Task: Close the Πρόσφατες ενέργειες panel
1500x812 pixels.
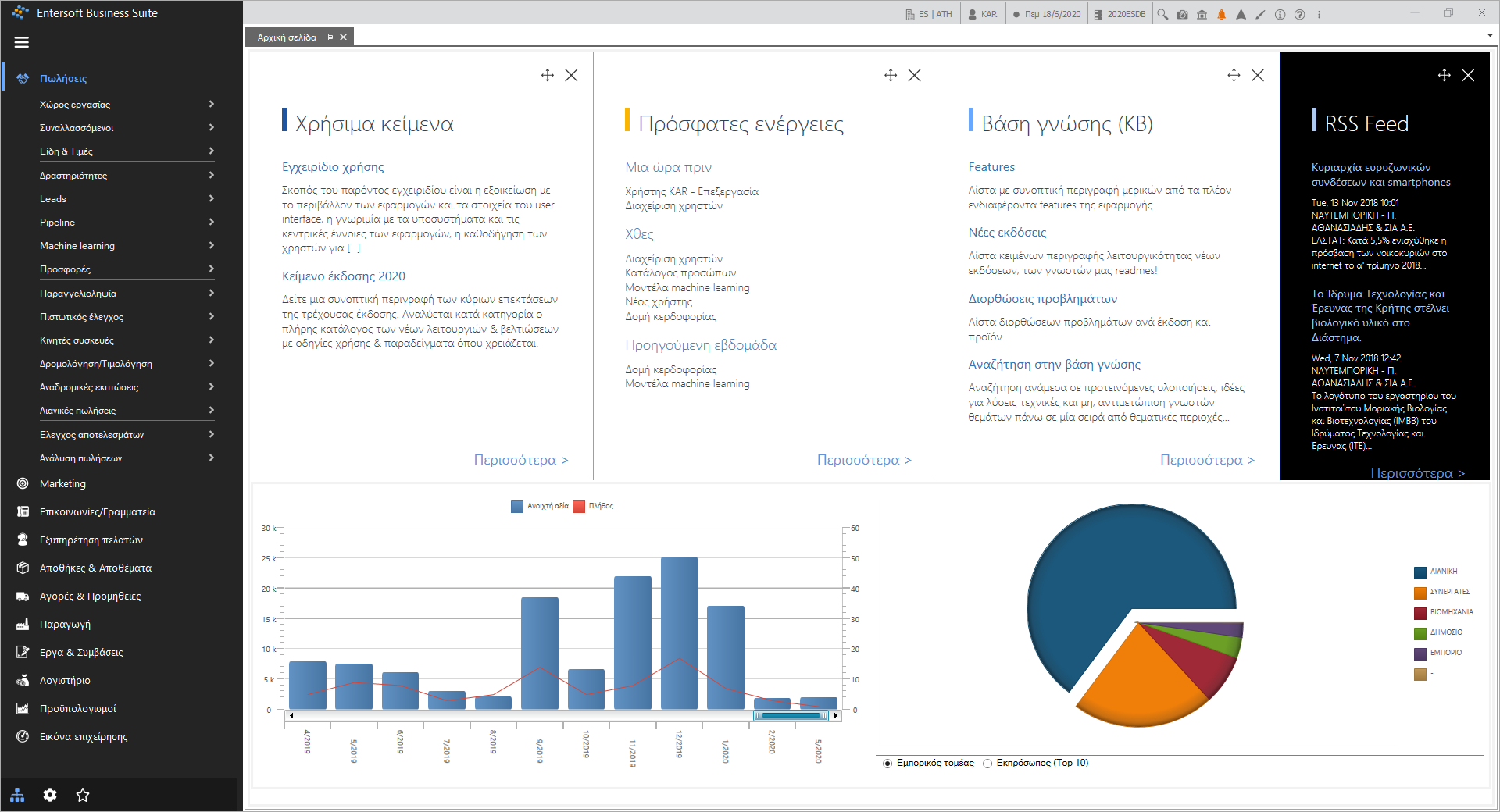Action: point(915,75)
